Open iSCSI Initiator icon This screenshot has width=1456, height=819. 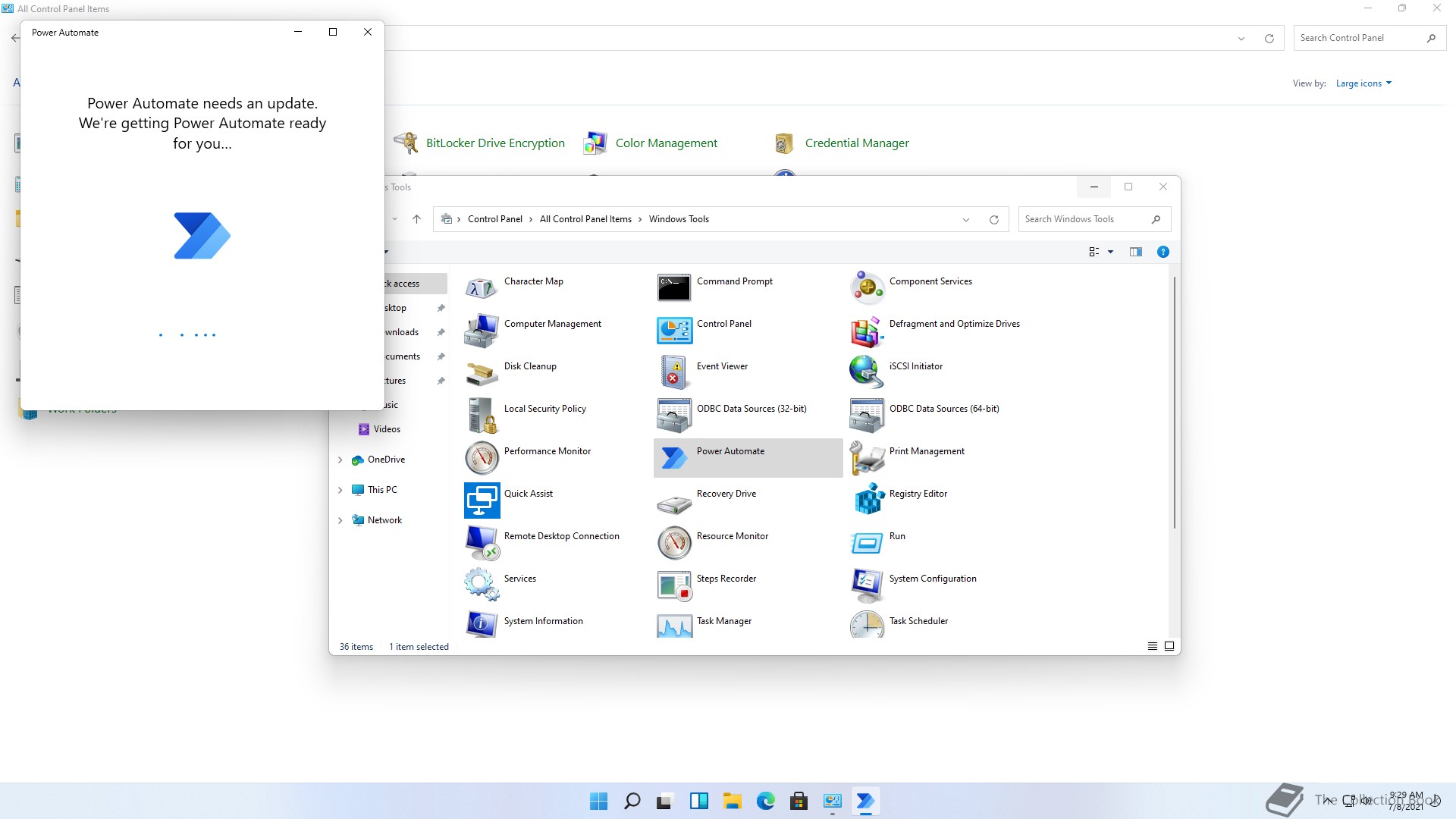tap(867, 373)
